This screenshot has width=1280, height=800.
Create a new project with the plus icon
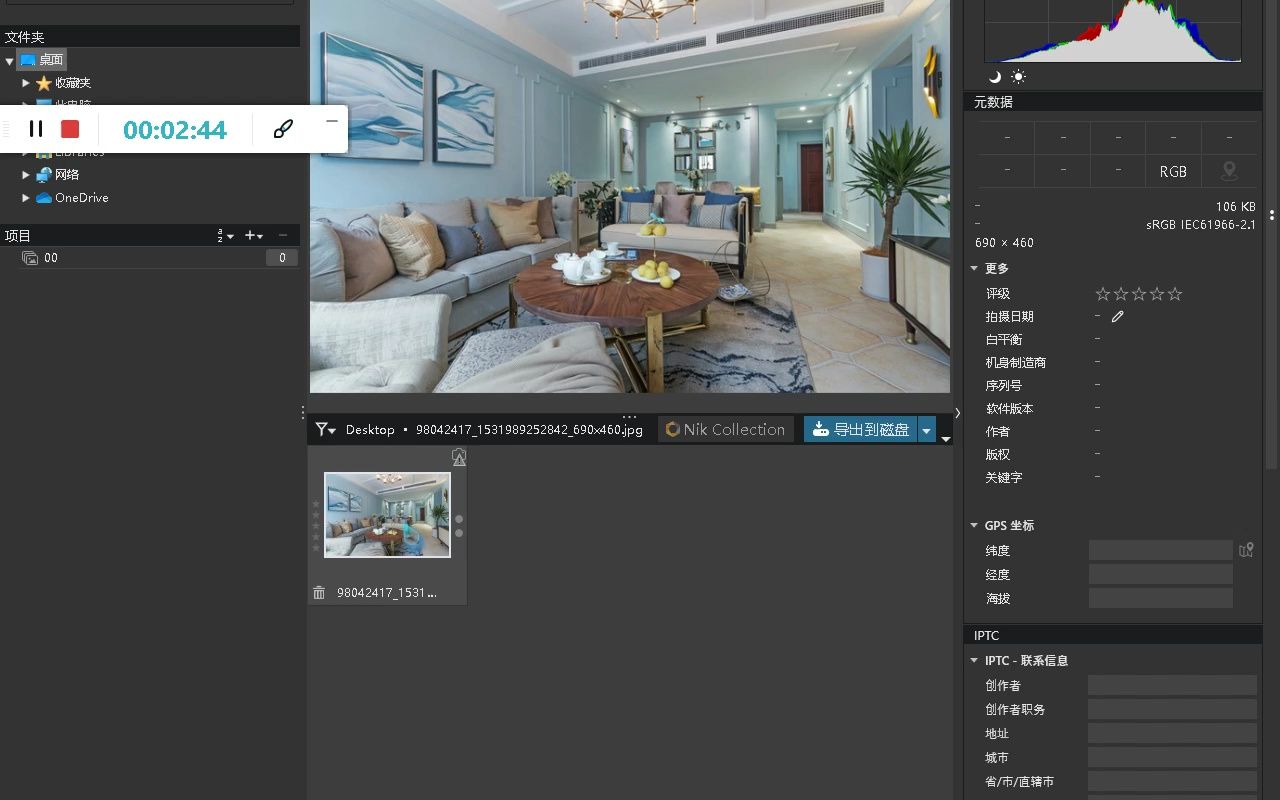tap(248, 235)
